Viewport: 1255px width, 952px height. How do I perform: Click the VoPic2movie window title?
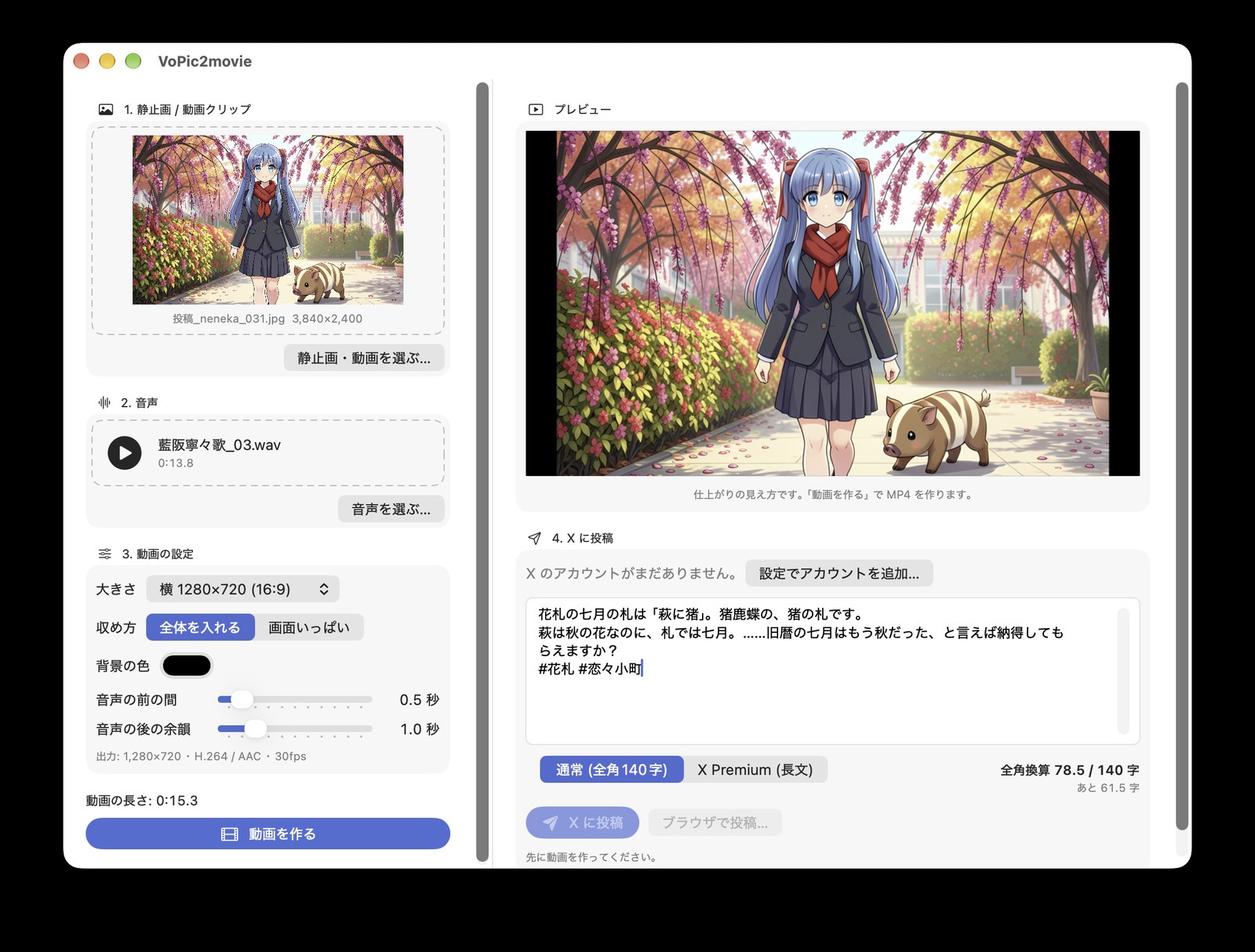(205, 61)
